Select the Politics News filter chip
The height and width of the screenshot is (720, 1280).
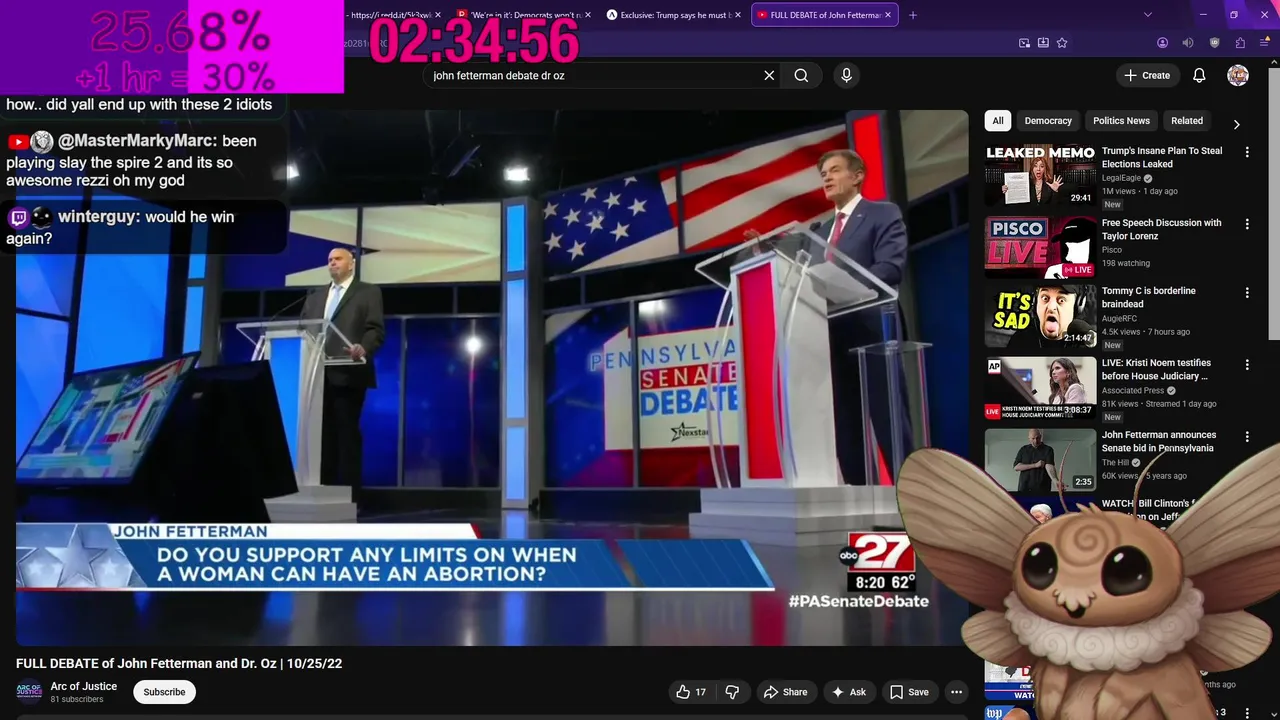pyautogui.click(x=1121, y=120)
